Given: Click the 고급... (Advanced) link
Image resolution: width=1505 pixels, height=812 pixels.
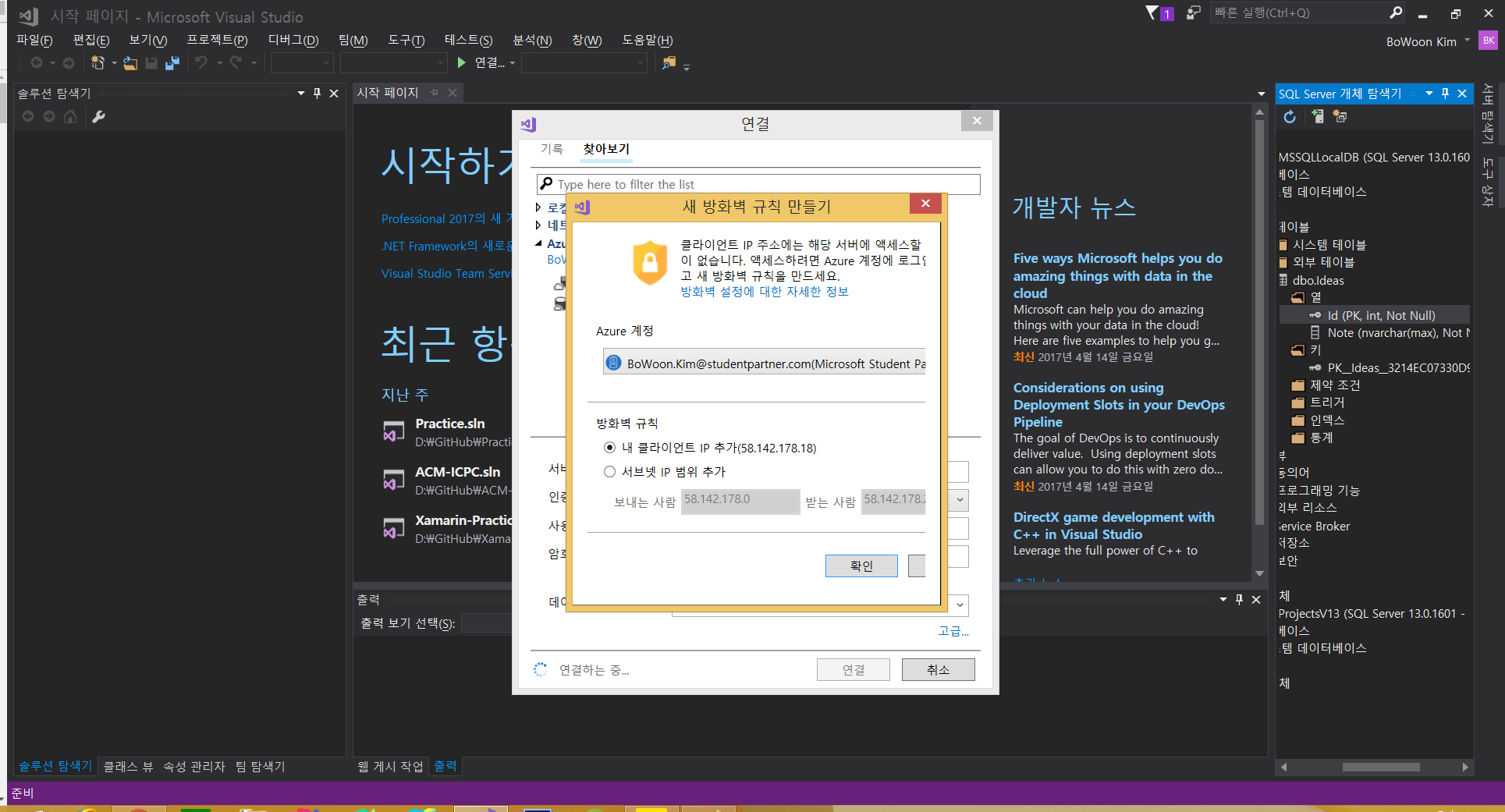Looking at the screenshot, I should [953, 631].
